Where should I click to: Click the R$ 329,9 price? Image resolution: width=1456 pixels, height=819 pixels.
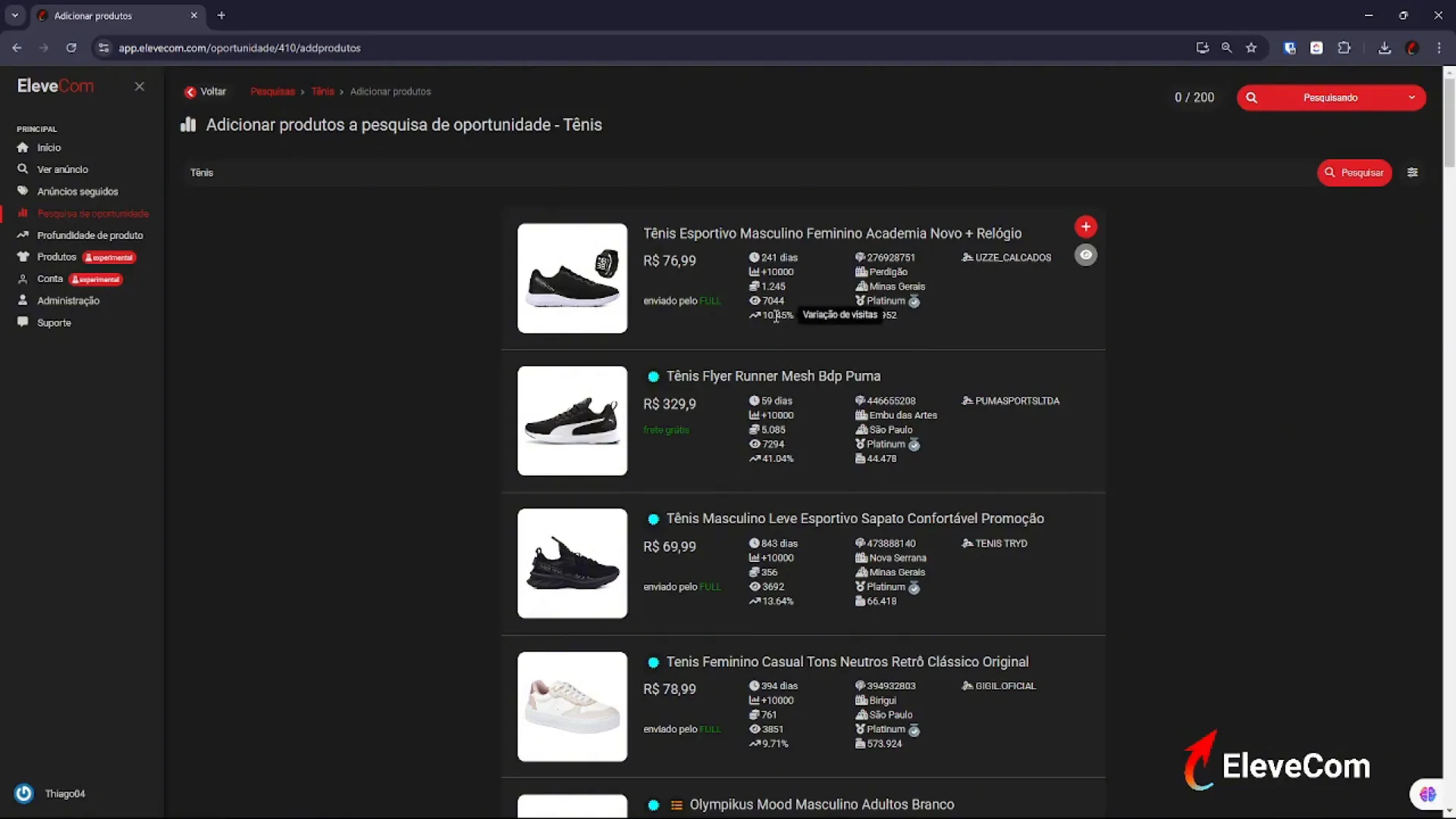[x=670, y=404]
